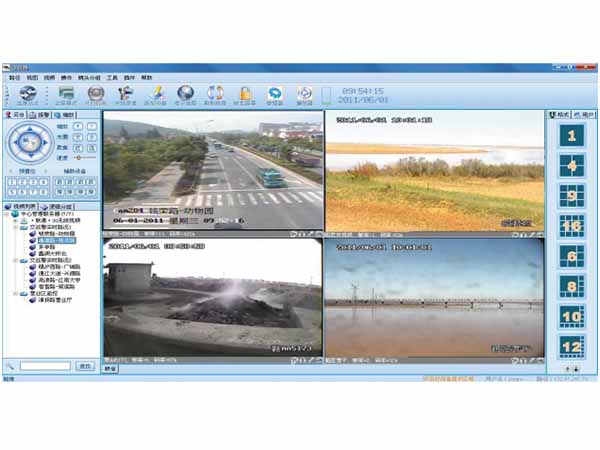
Task: Select the grayscale smoke camera video pane
Action: click(213, 298)
